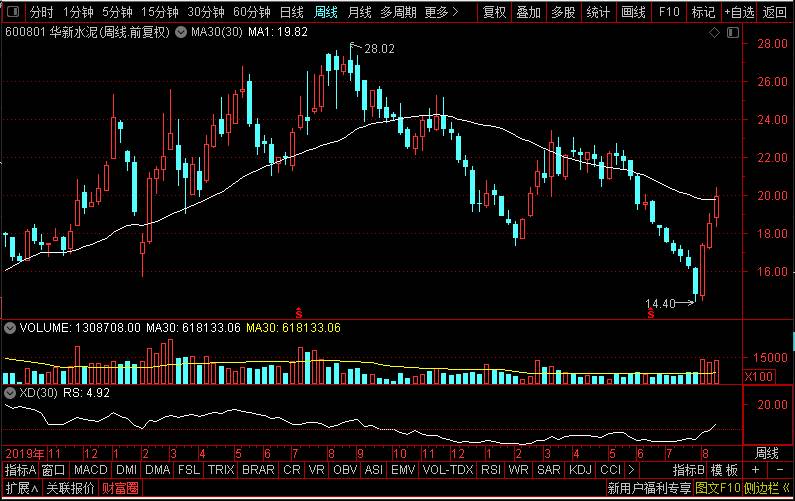Open the 窗口 window setting

[53, 470]
